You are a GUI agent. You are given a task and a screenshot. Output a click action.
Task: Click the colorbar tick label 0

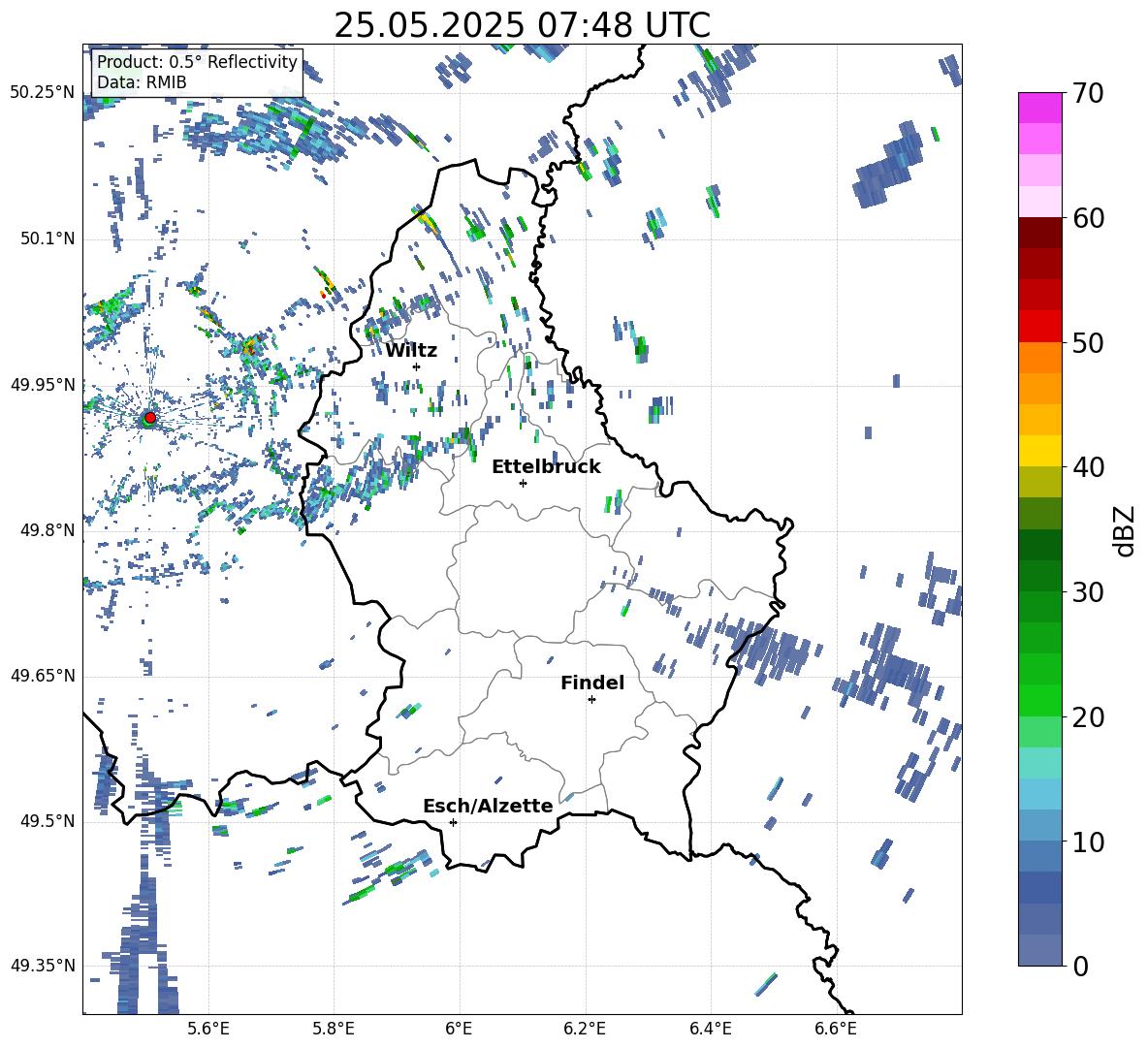pyautogui.click(x=1080, y=966)
